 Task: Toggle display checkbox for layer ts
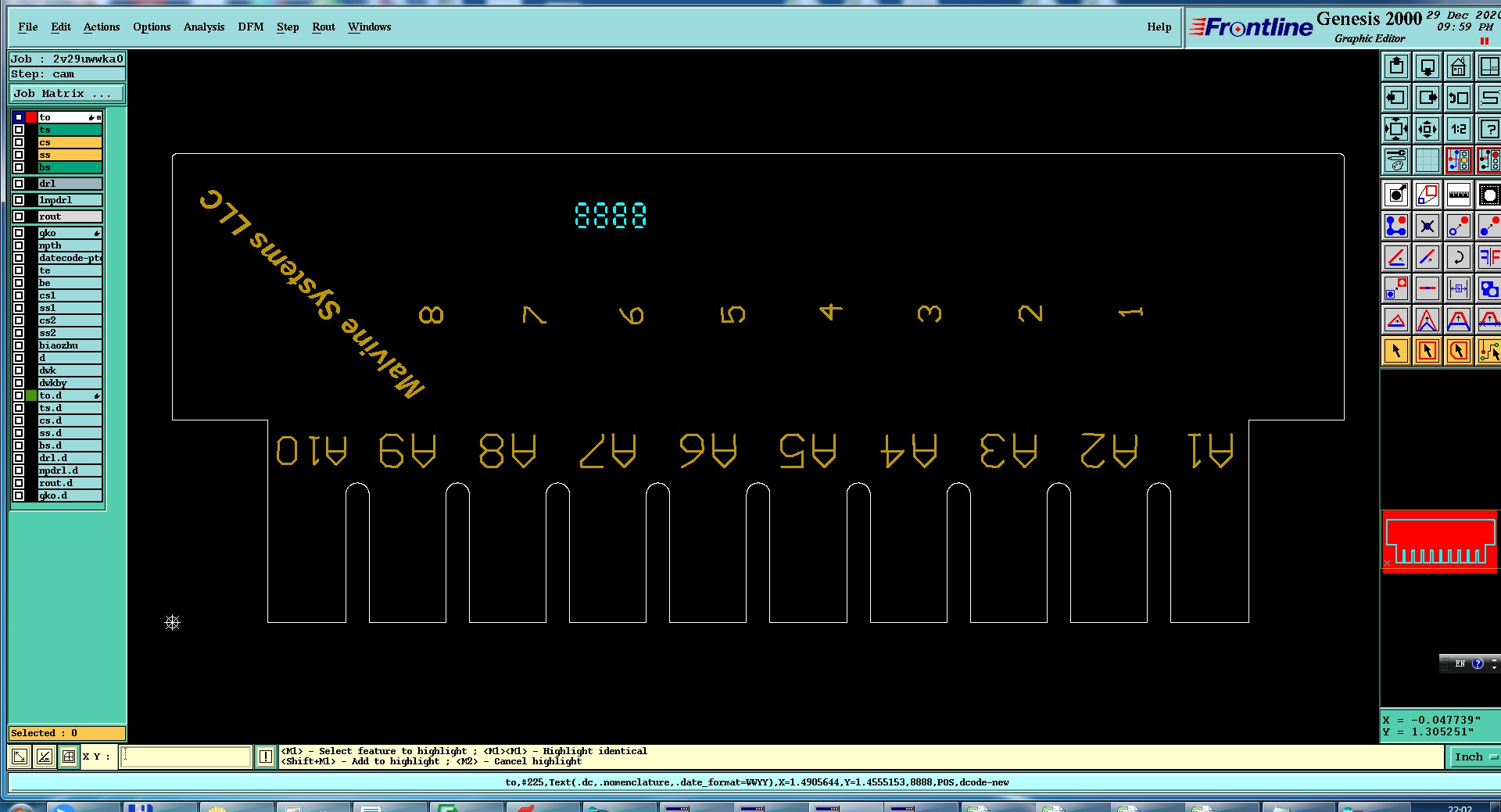19,131
